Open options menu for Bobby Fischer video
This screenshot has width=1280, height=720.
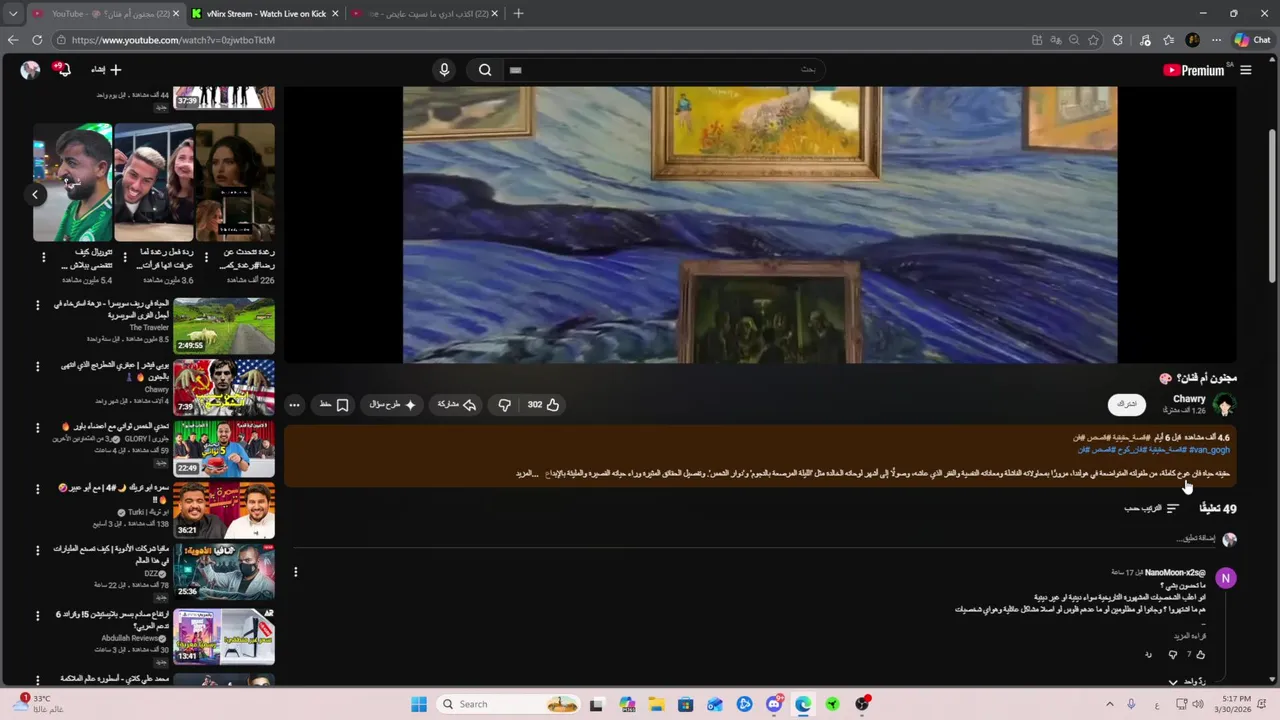(38, 366)
